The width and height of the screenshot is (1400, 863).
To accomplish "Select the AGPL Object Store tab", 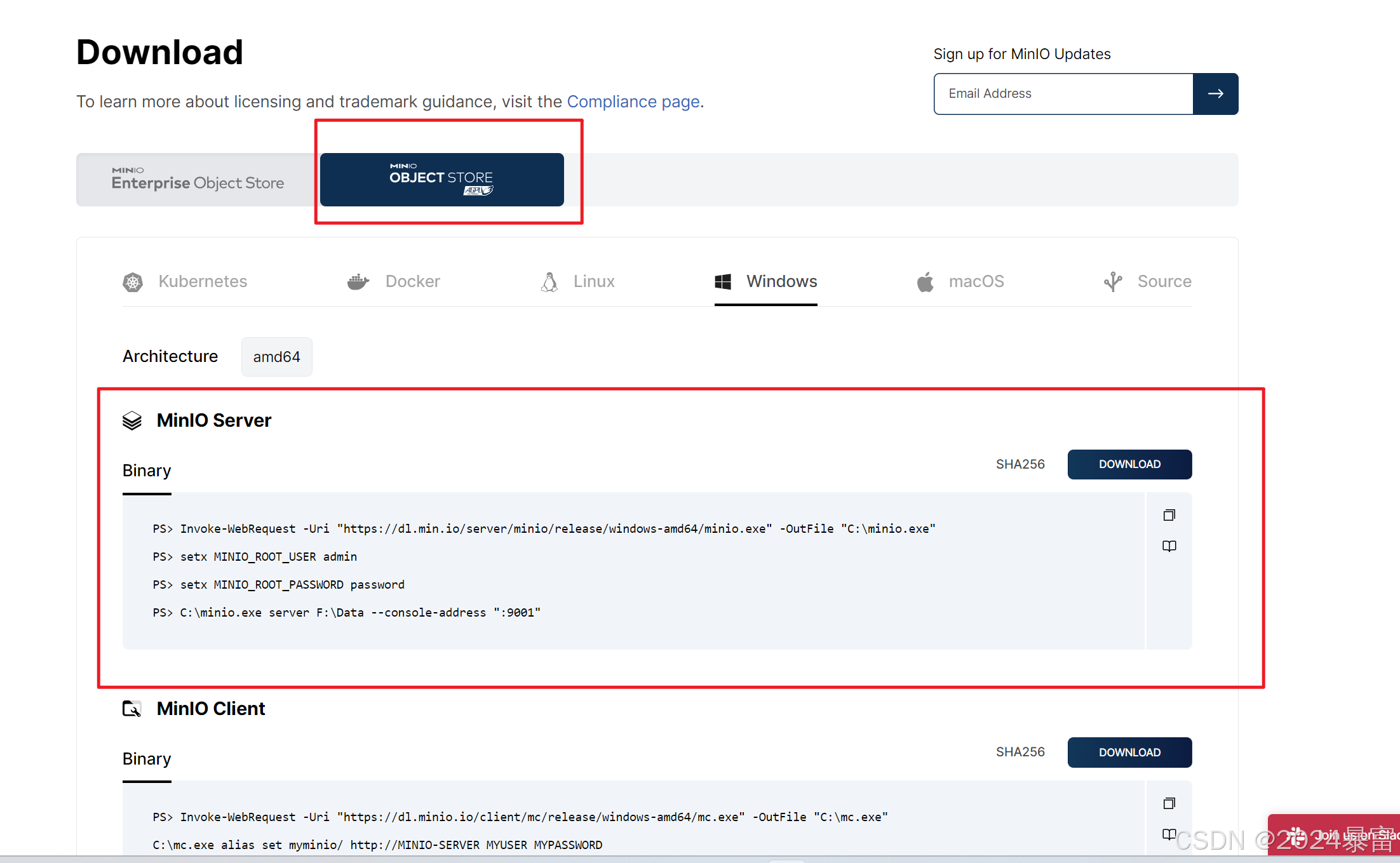I will [441, 180].
